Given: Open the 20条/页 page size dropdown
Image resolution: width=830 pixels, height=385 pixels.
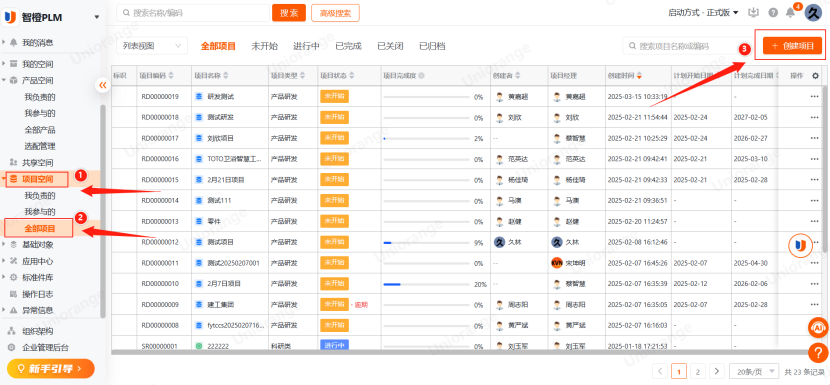Looking at the screenshot, I should pos(754,371).
